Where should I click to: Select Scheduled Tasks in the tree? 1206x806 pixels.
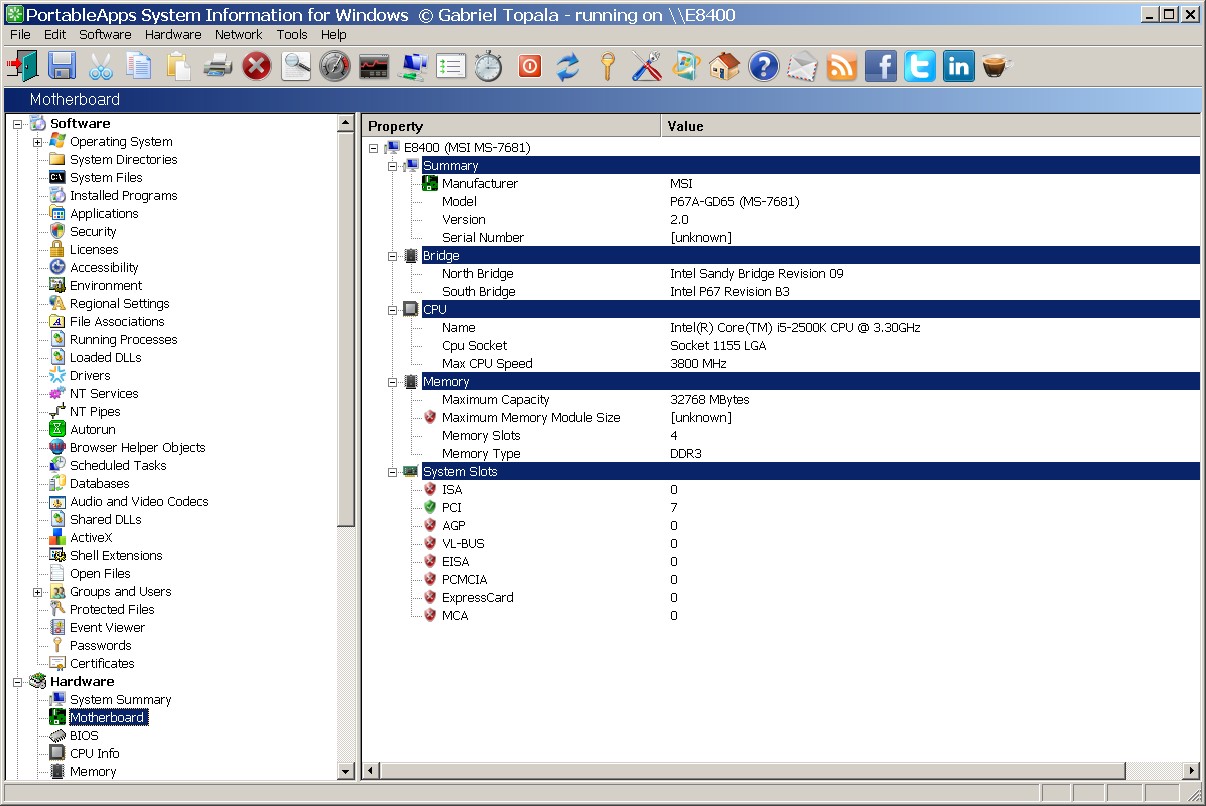tap(118, 466)
